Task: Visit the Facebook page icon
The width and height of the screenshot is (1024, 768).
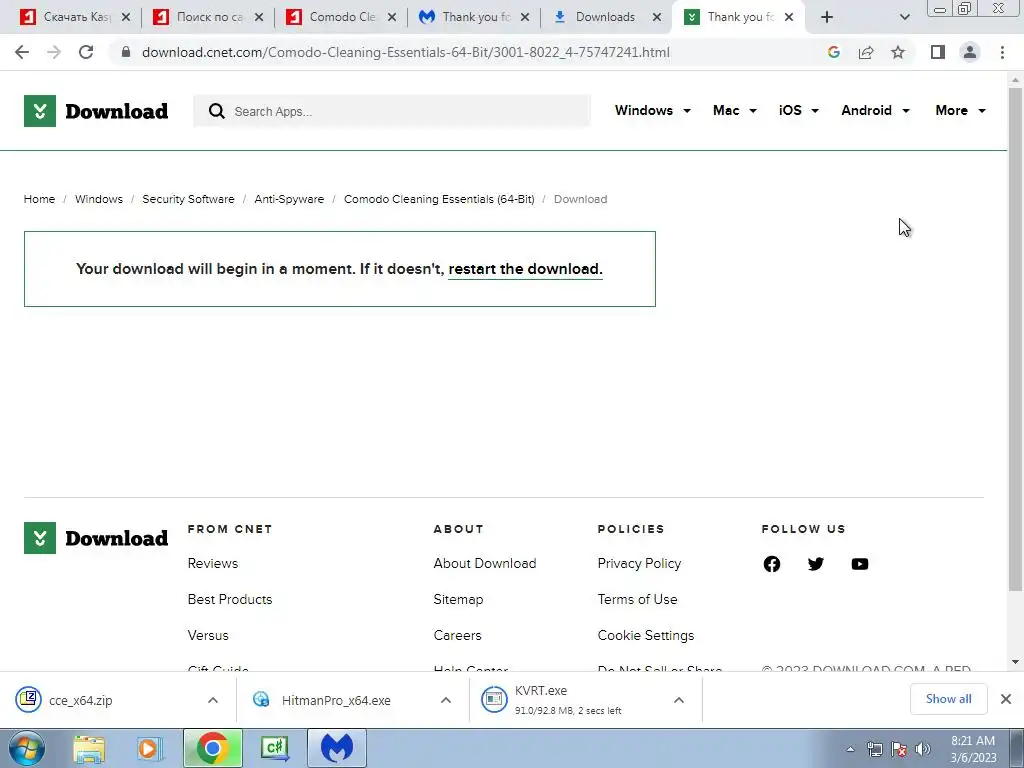Action: click(x=772, y=564)
